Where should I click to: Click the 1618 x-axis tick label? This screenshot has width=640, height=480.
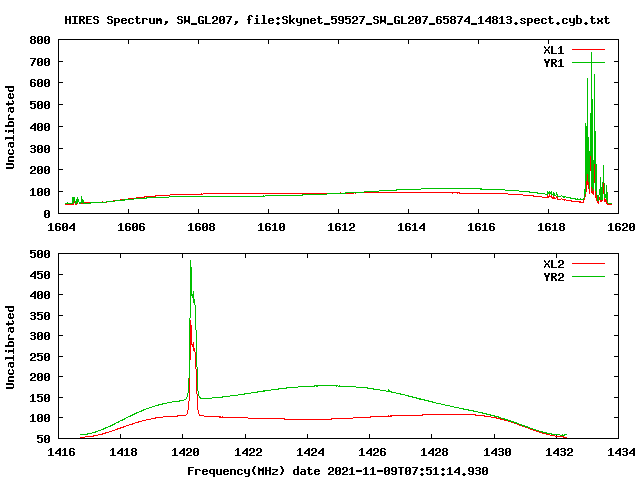click(x=551, y=227)
